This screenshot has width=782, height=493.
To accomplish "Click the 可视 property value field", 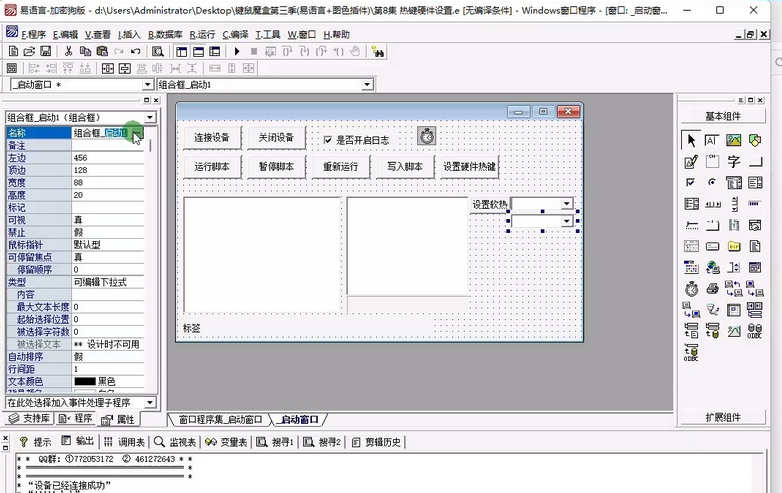I will pyautogui.click(x=108, y=220).
